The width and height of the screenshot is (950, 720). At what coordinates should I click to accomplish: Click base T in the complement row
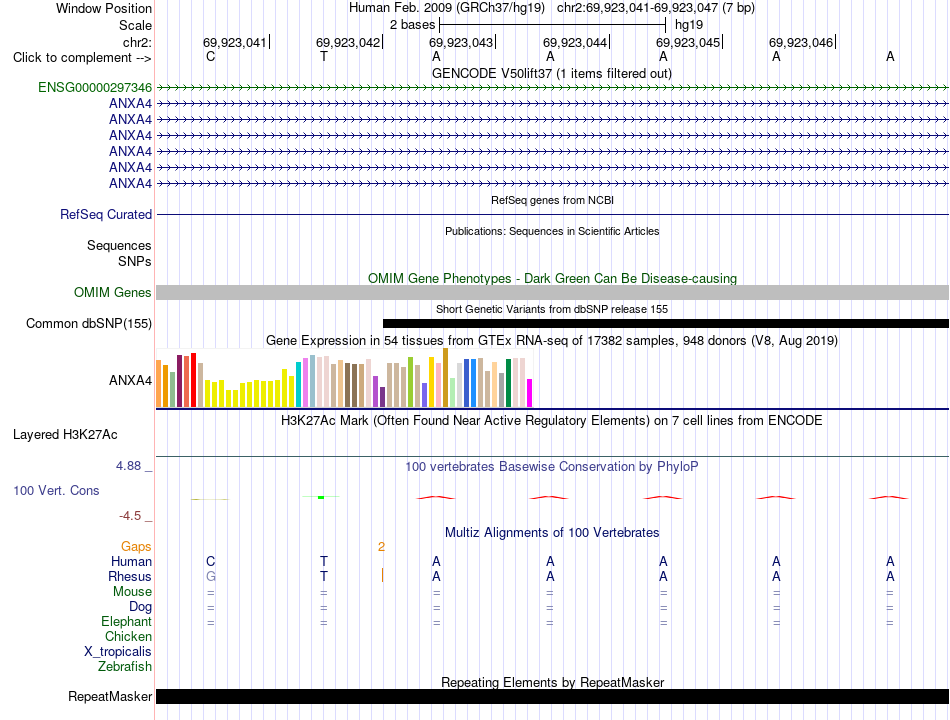324,56
